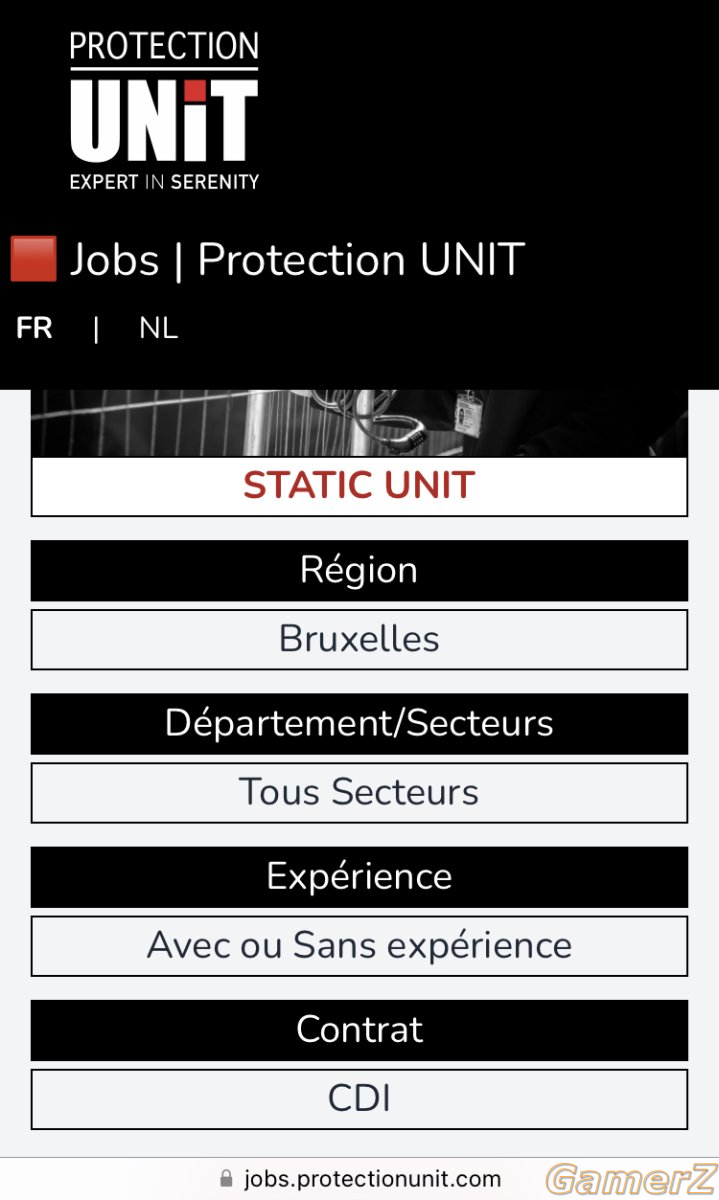This screenshot has width=719, height=1200.
Task: Switch language to NL
Action: click(158, 328)
